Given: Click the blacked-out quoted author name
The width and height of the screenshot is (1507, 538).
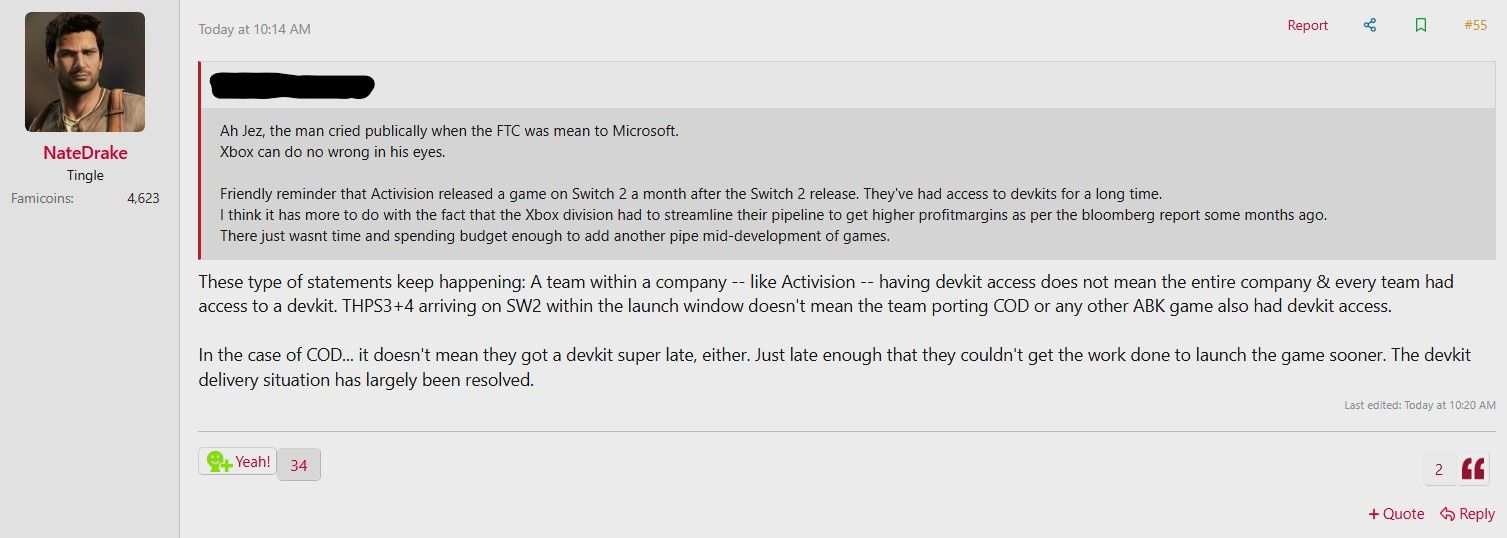Looking at the screenshot, I should (292, 86).
